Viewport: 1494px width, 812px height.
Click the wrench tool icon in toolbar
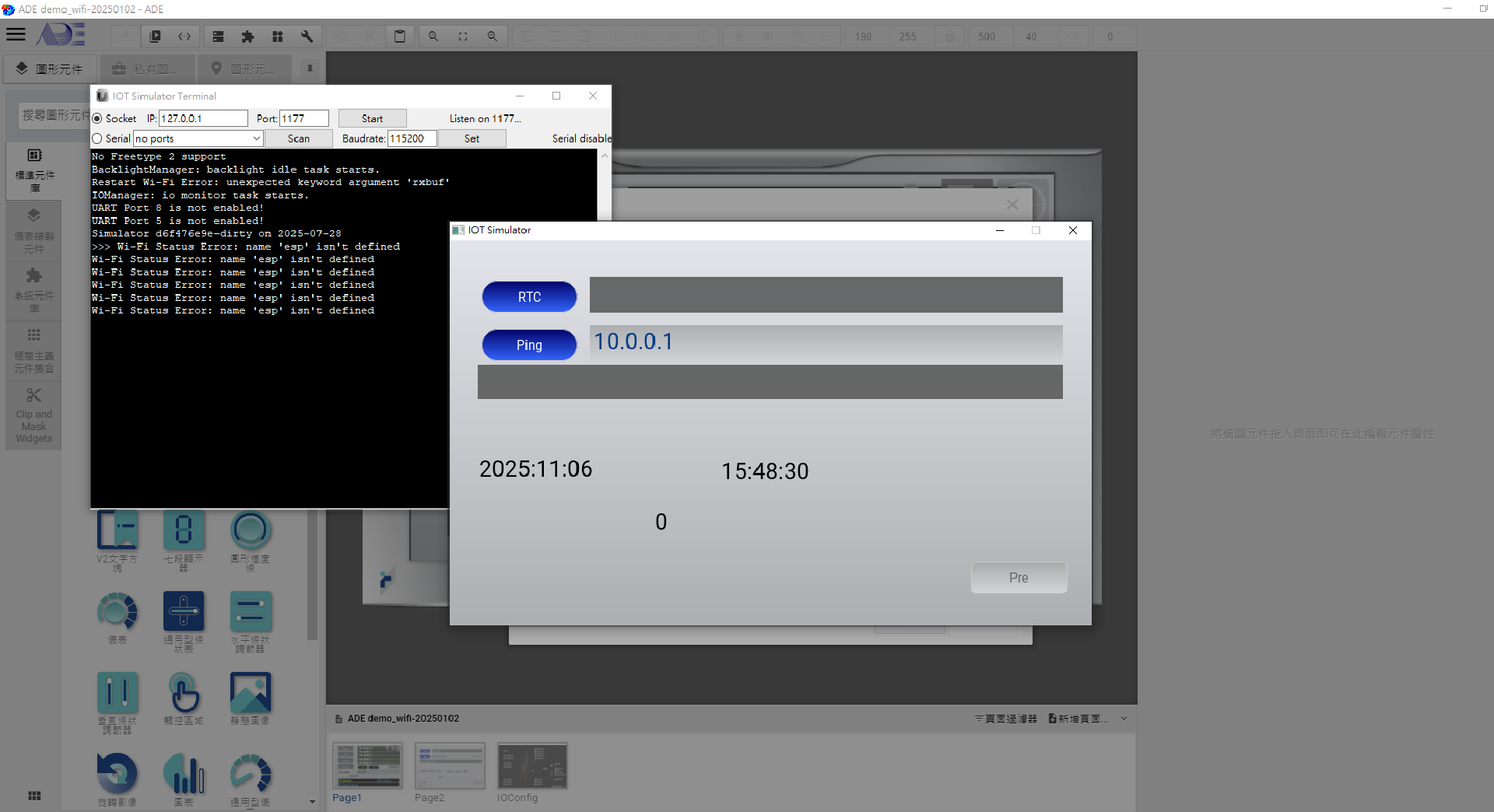pos(307,37)
